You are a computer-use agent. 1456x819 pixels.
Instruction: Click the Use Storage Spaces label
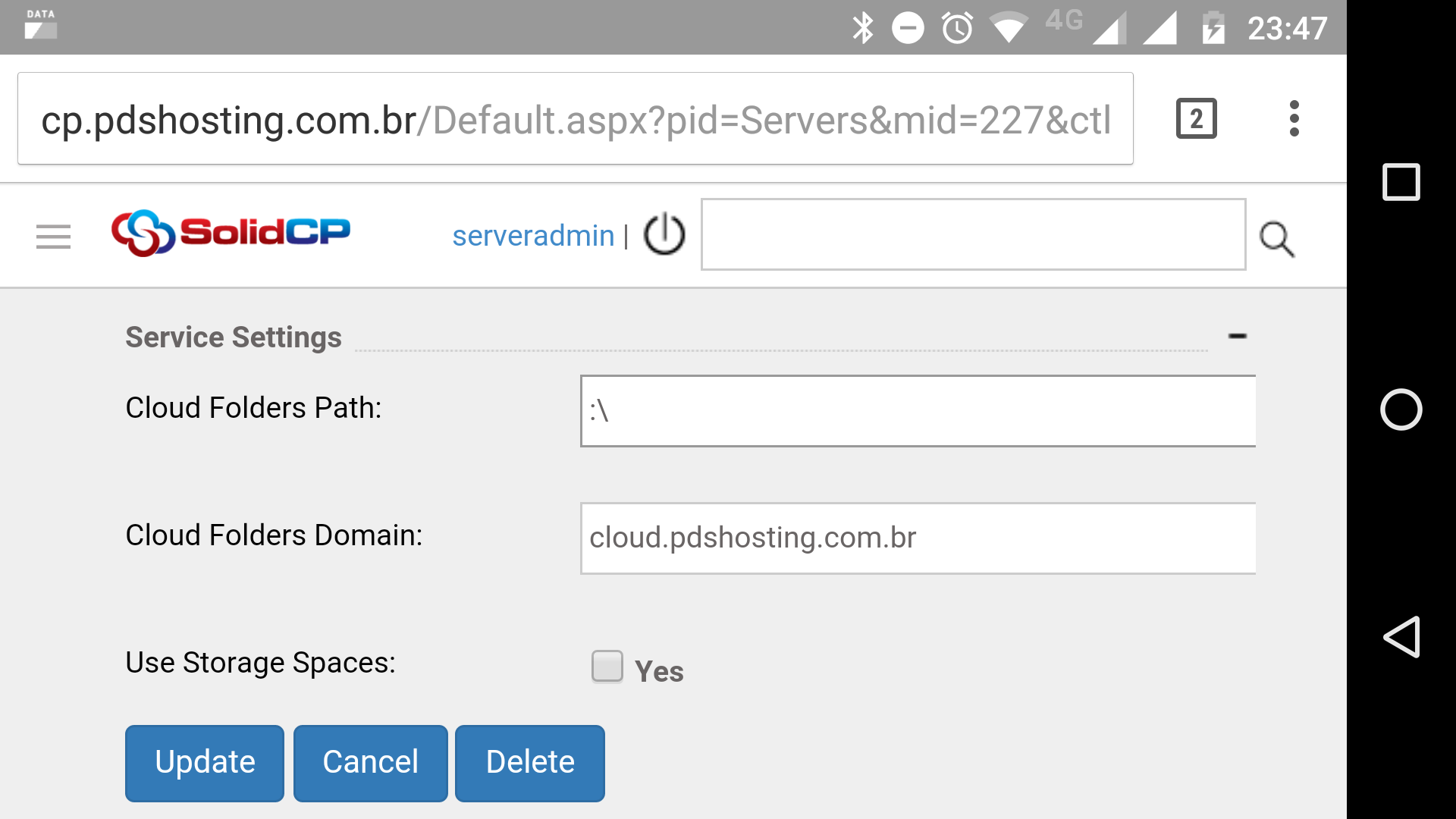260,663
